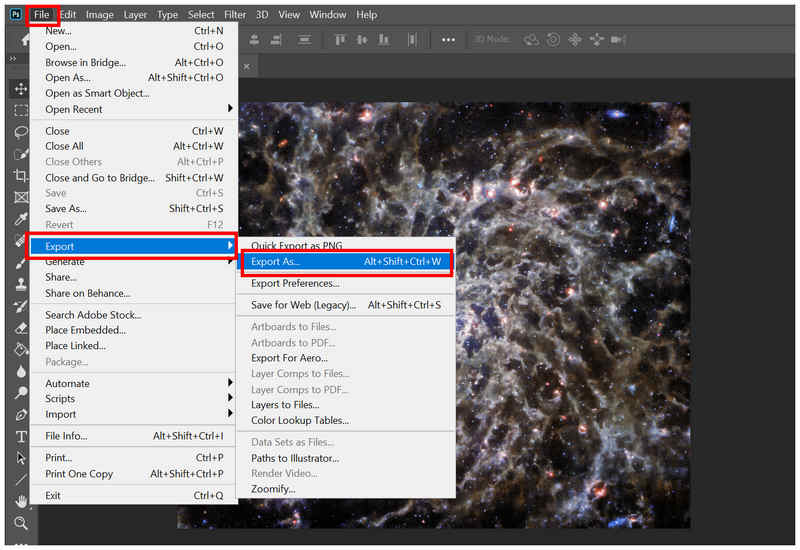Choose Browse in Bridge...
This screenshot has width=800, height=550.
pos(134,62)
